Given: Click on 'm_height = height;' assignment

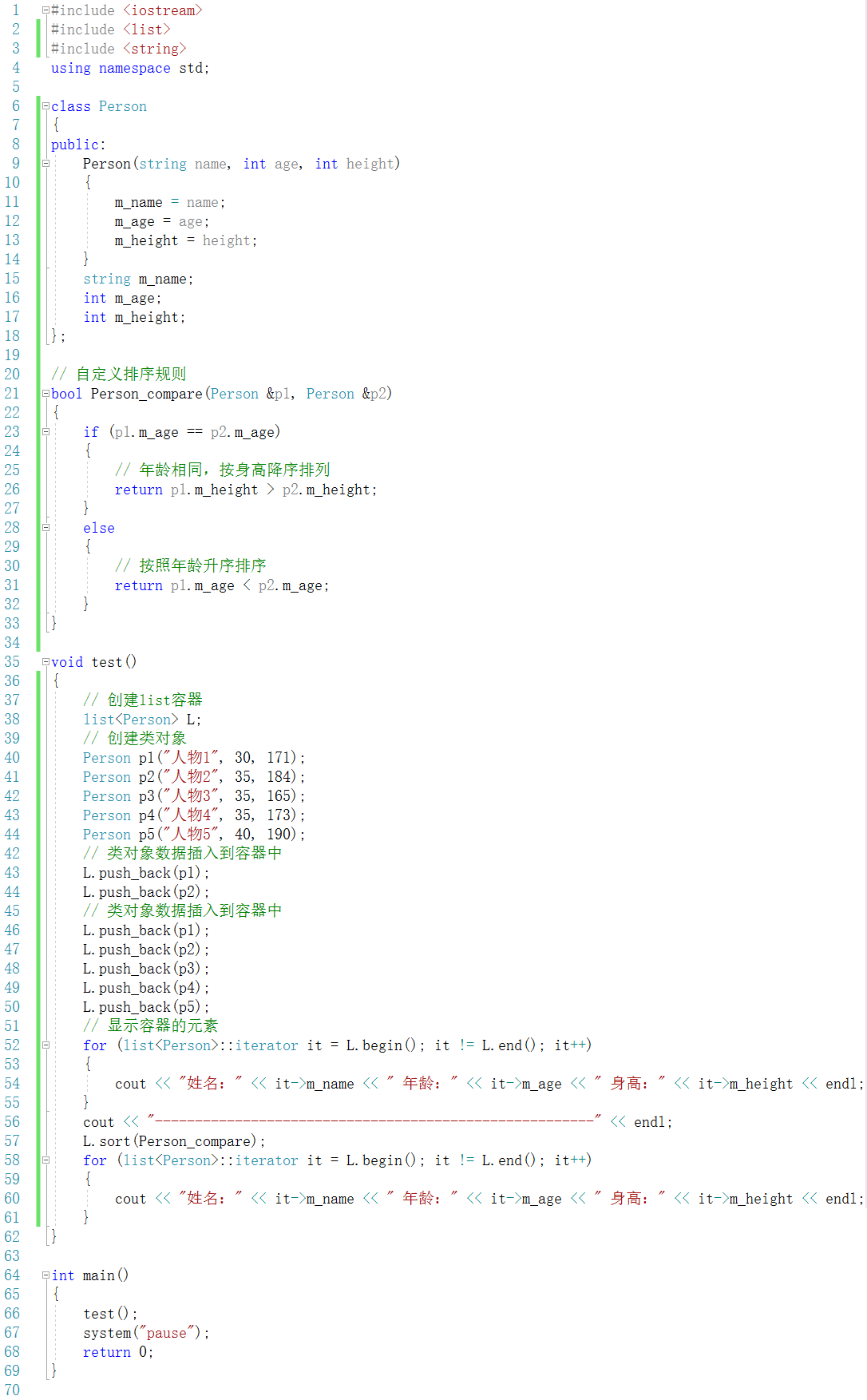Looking at the screenshot, I should tap(186, 240).
